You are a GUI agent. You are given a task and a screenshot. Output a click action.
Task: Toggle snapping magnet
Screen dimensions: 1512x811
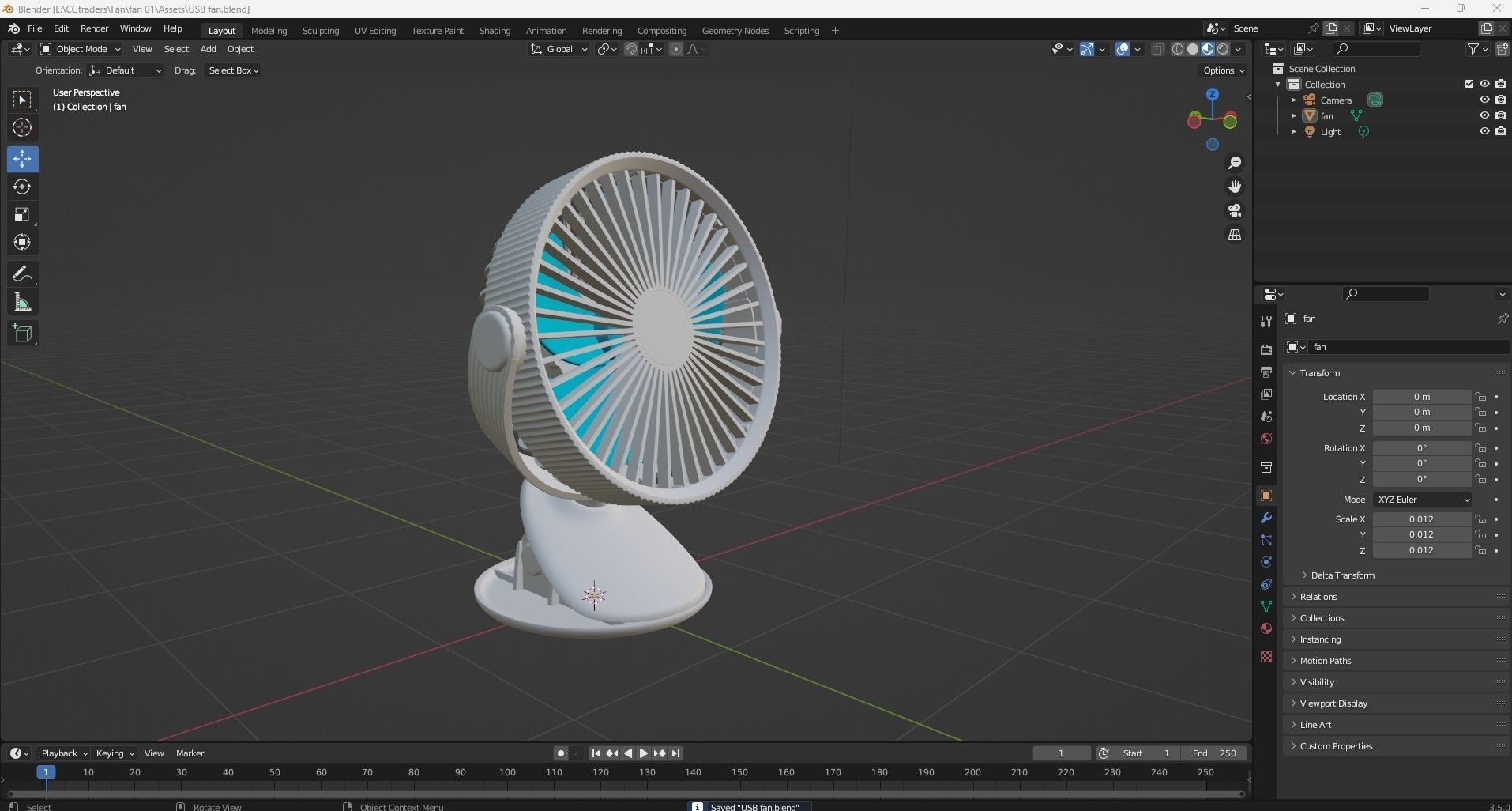click(x=630, y=49)
